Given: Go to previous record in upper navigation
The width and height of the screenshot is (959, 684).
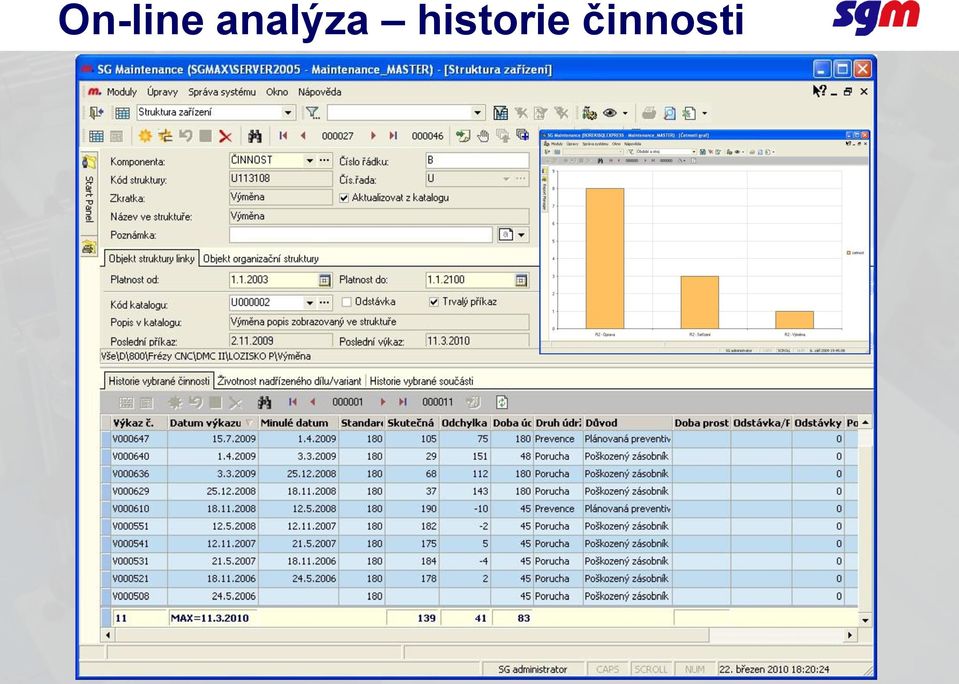Looking at the screenshot, I should click(303, 136).
